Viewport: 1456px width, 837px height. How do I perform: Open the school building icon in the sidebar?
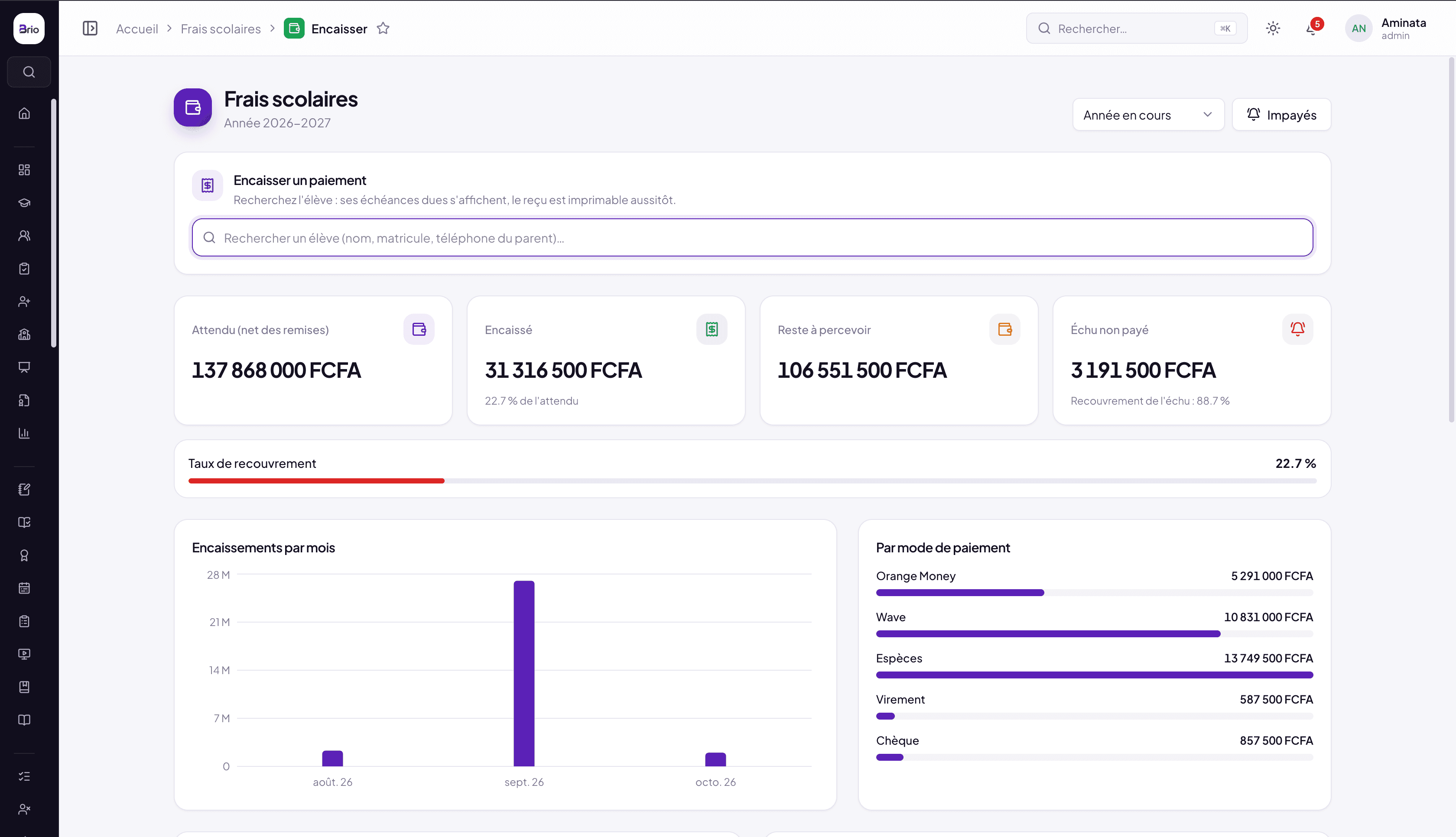tap(24, 334)
